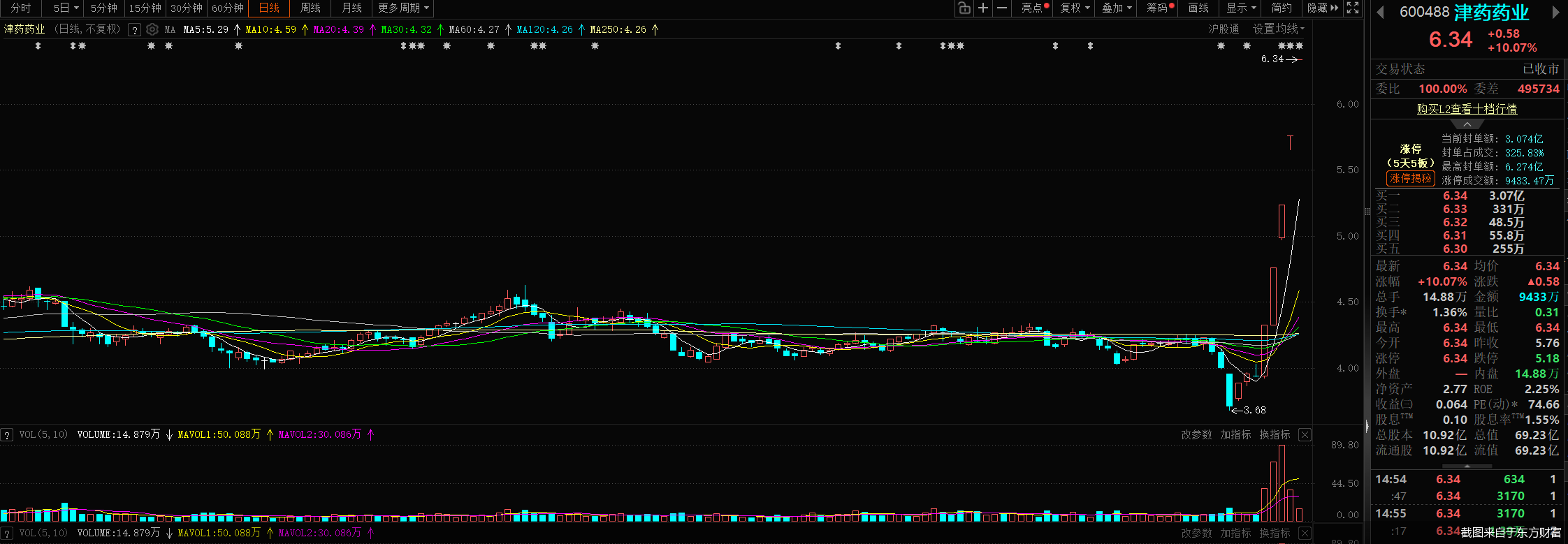The image size is (1568, 544).
Task: Switch to 周线 weekly chart tab
Action: (x=310, y=8)
